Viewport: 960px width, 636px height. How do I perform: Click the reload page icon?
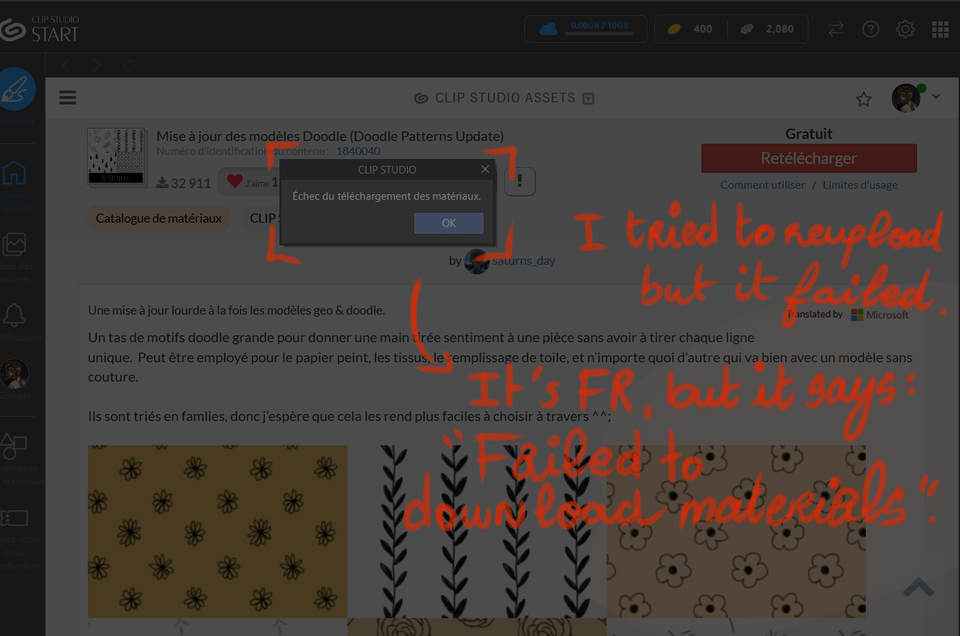click(129, 65)
